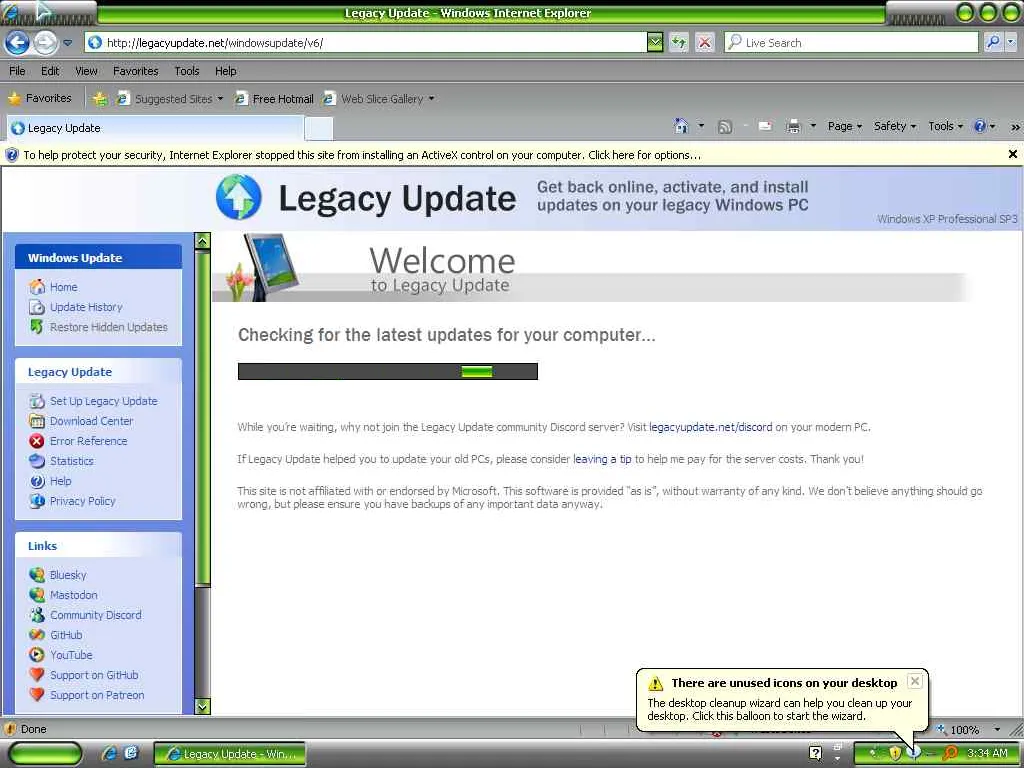Open the File menu
This screenshot has width=1024, height=768.
(18, 71)
